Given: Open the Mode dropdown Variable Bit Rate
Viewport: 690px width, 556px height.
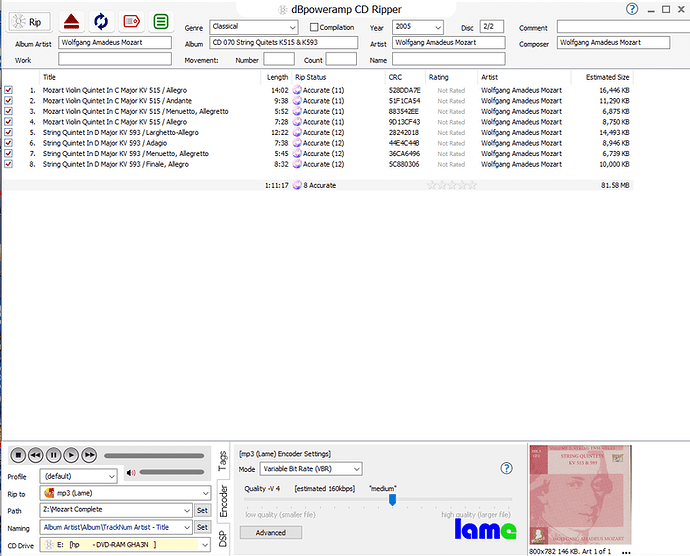Looking at the screenshot, I should [x=311, y=469].
